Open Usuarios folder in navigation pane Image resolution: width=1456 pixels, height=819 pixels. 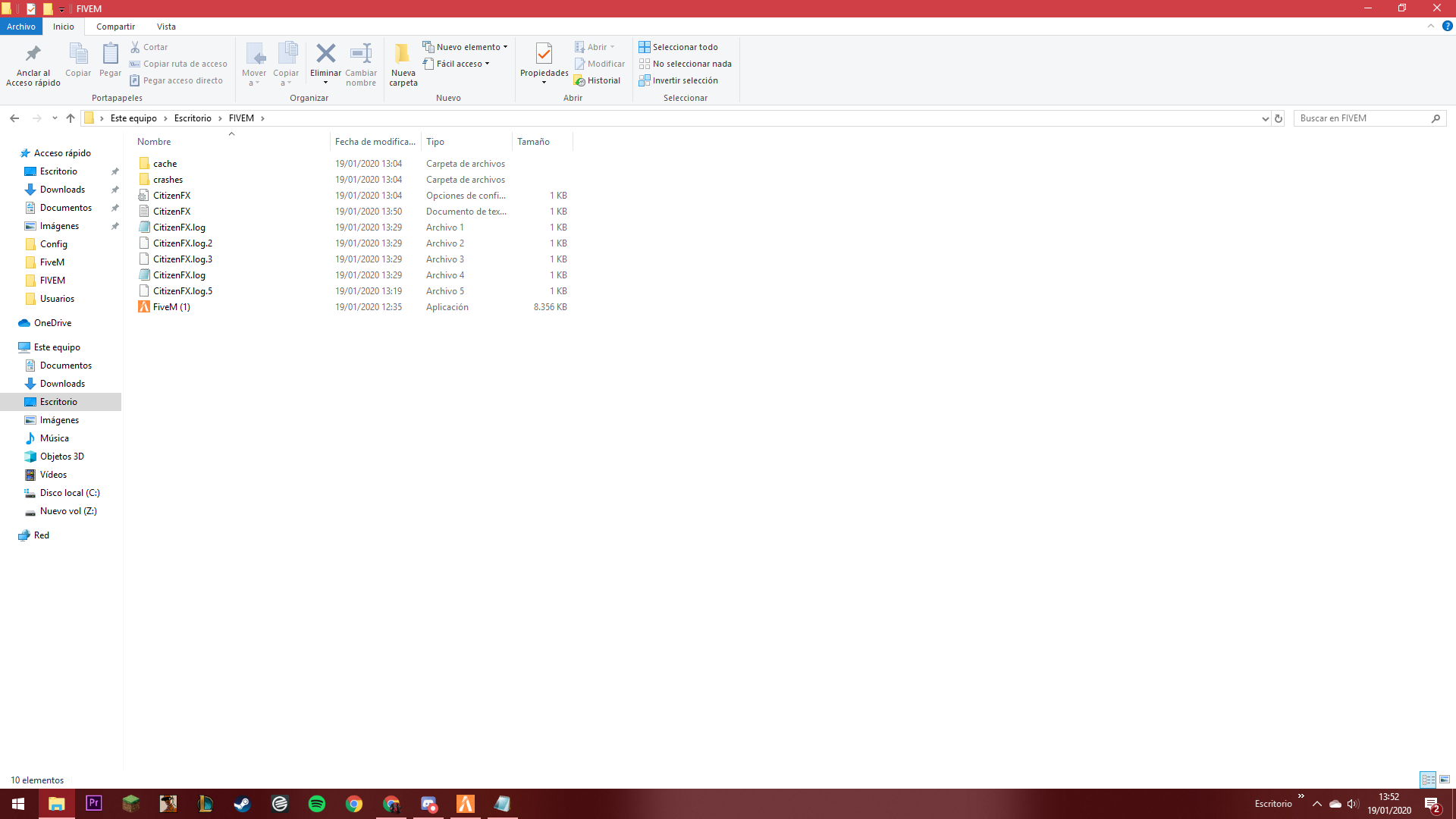point(57,299)
